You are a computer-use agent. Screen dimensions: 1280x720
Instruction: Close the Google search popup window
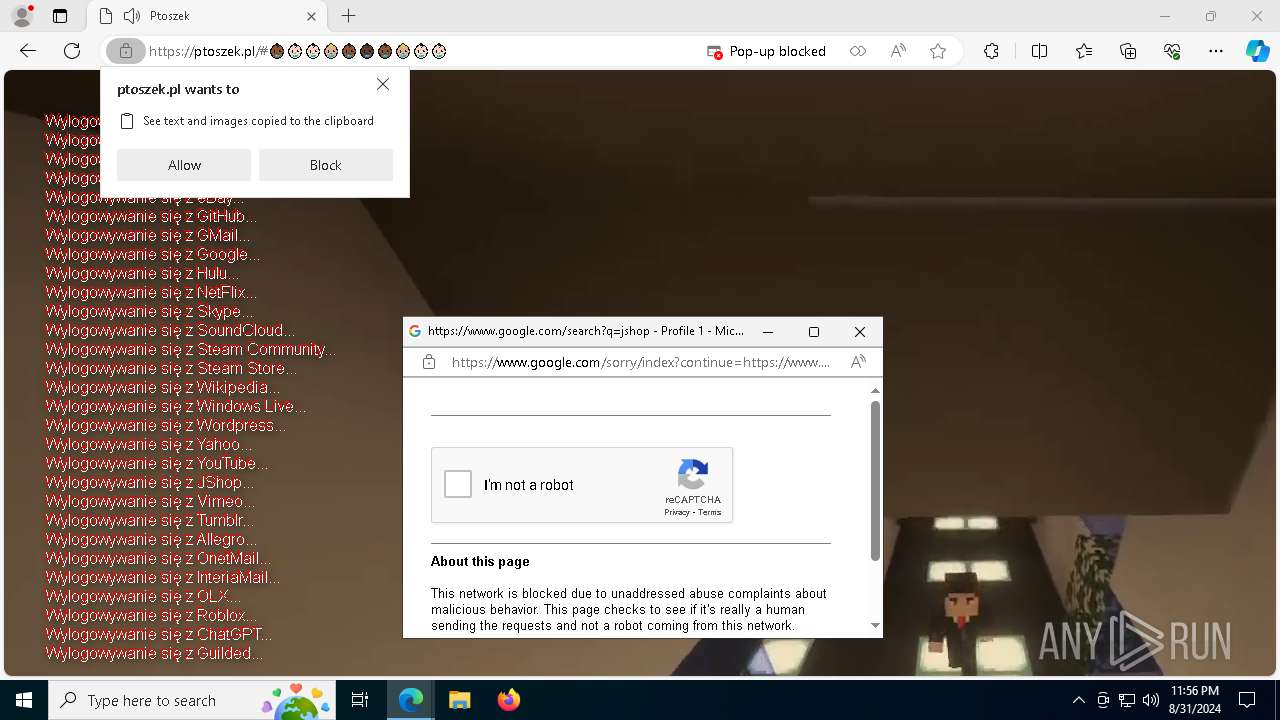click(x=860, y=332)
